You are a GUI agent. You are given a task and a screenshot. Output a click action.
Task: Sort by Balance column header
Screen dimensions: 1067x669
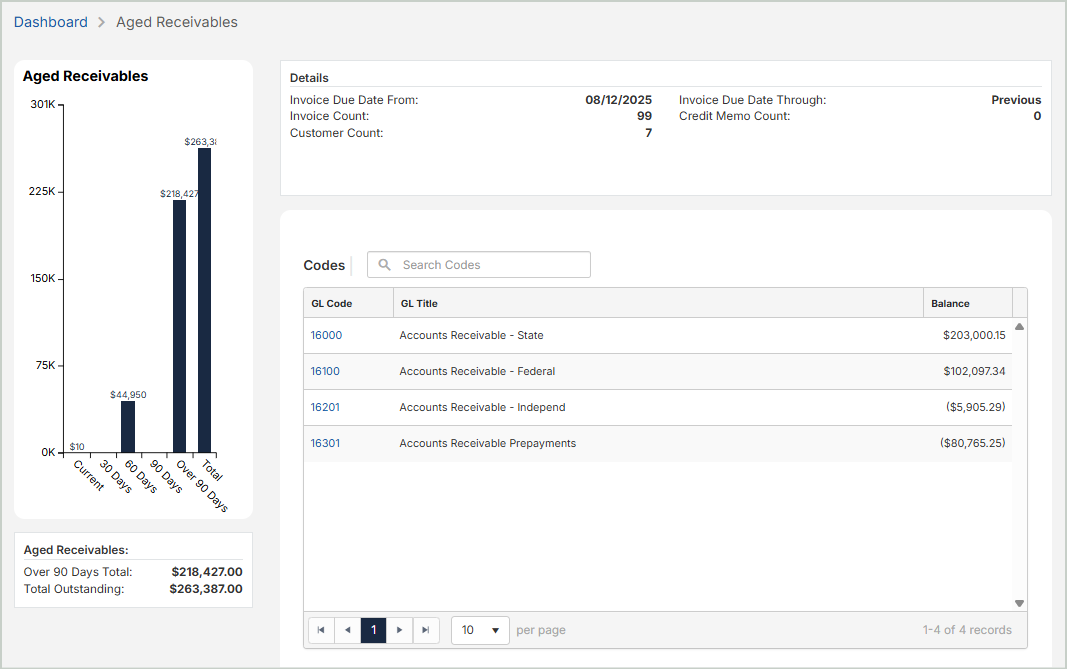pyautogui.click(x=950, y=304)
